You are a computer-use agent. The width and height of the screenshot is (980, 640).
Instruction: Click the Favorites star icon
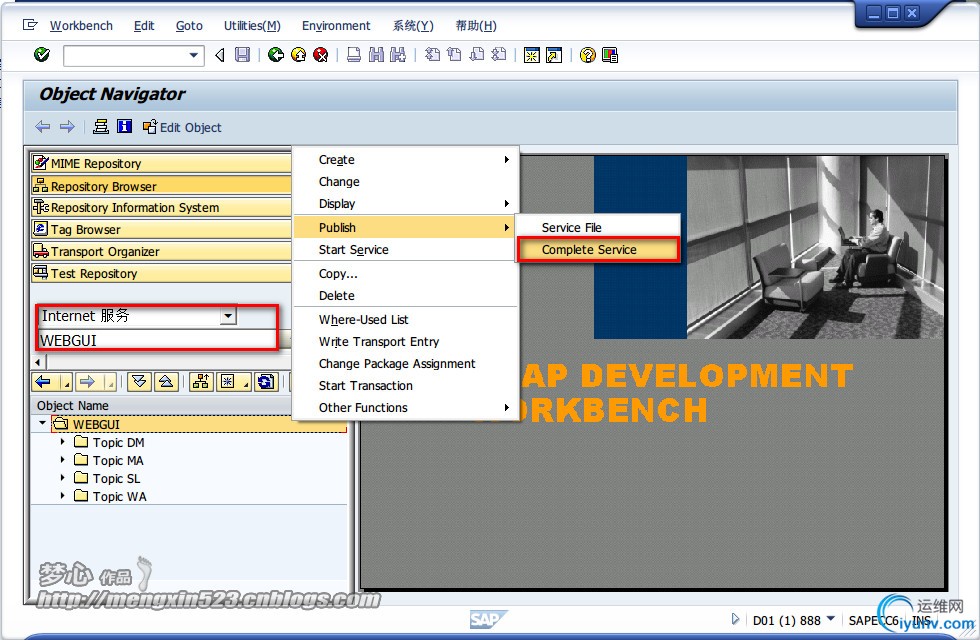[228, 382]
